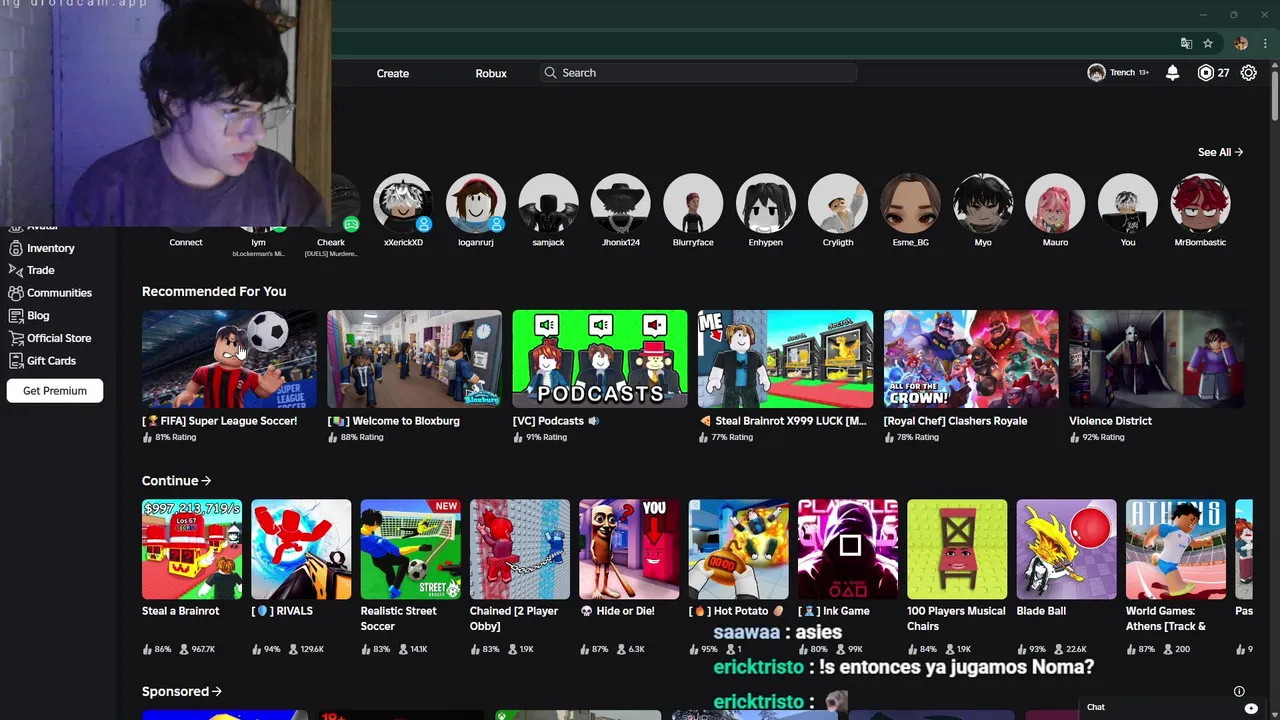Image resolution: width=1280 pixels, height=720 pixels.
Task: Expand the Continue section arrow
Action: 206,481
